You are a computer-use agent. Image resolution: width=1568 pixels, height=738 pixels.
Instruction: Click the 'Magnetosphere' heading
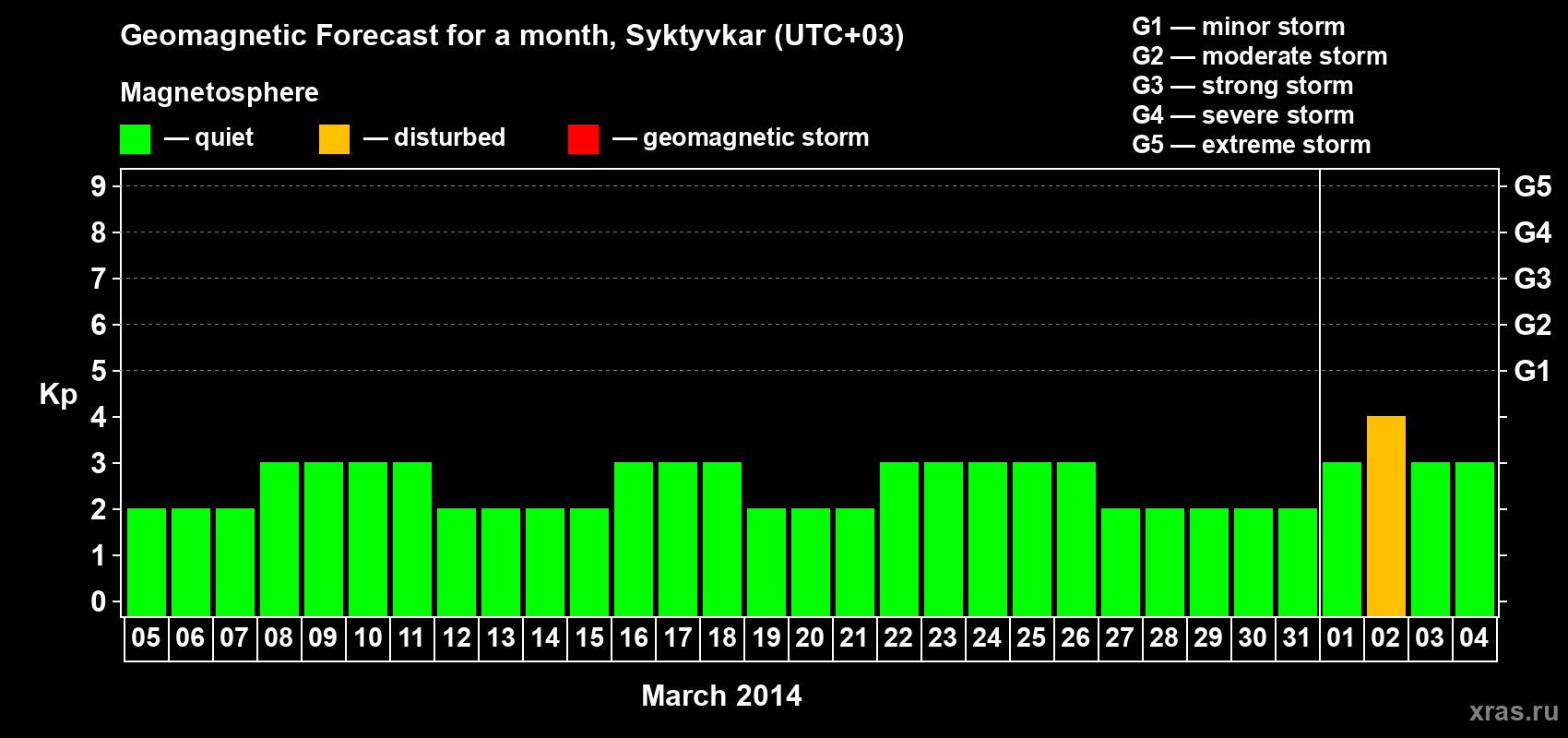tap(220, 92)
